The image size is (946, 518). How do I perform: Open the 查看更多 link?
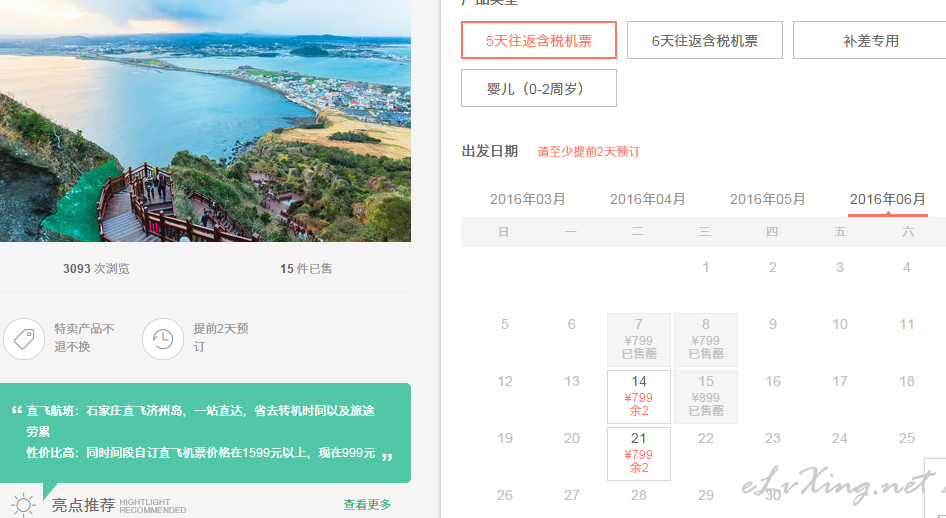(367, 504)
